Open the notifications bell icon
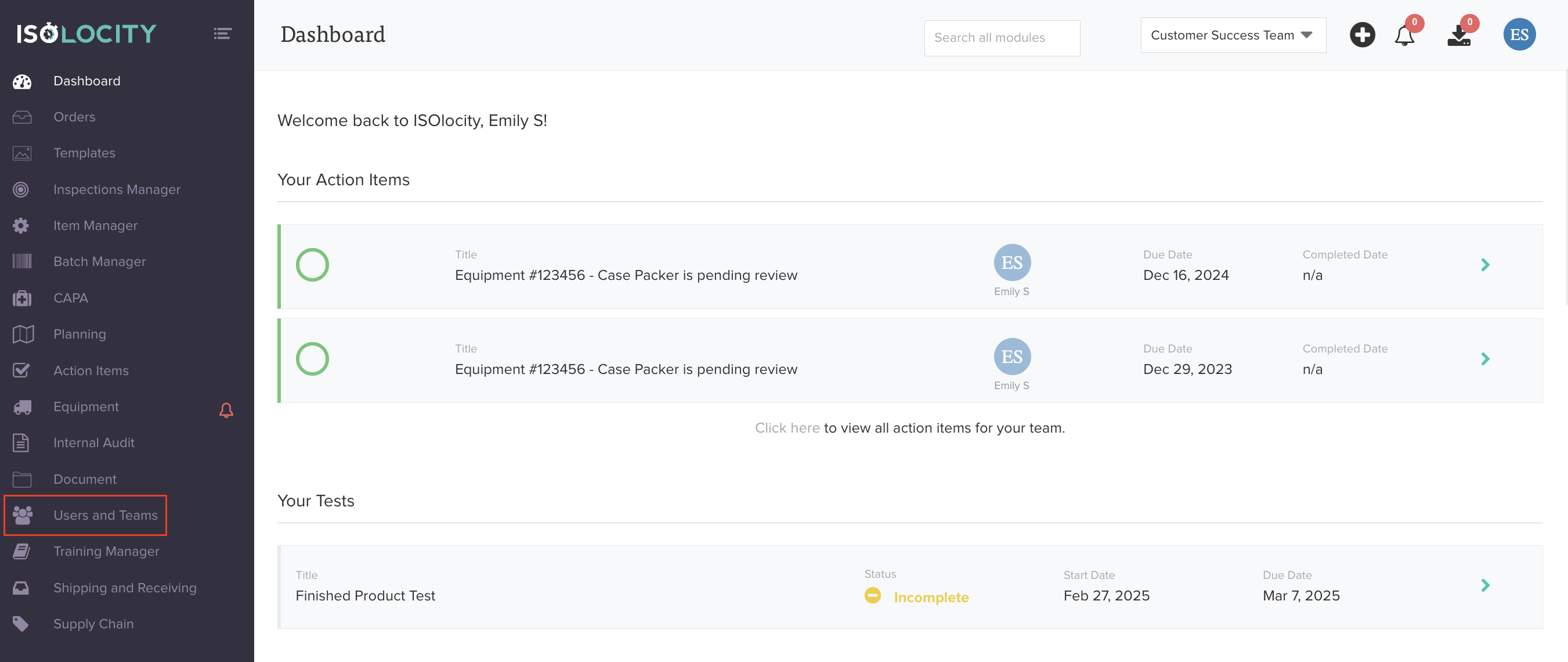1568x662 pixels. [1404, 36]
